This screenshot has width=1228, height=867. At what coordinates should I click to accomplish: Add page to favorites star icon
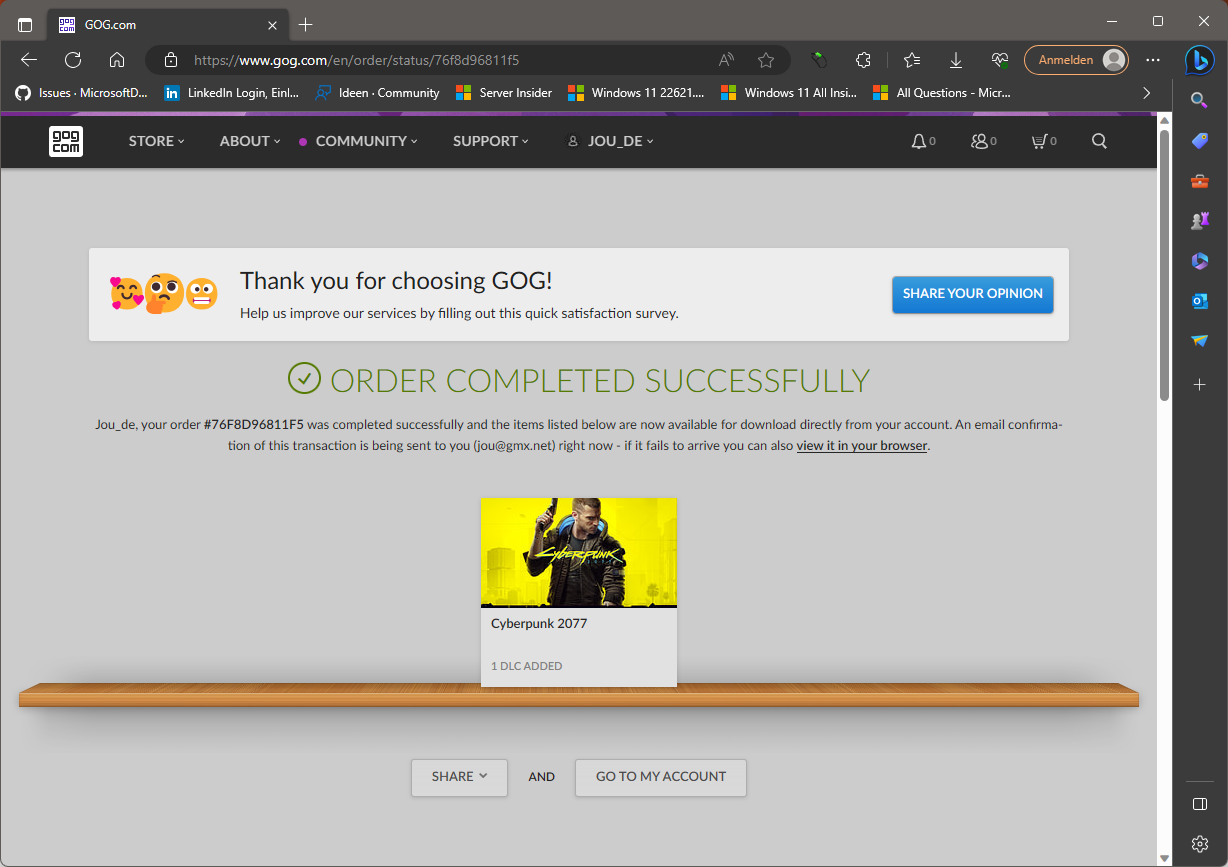coord(766,60)
